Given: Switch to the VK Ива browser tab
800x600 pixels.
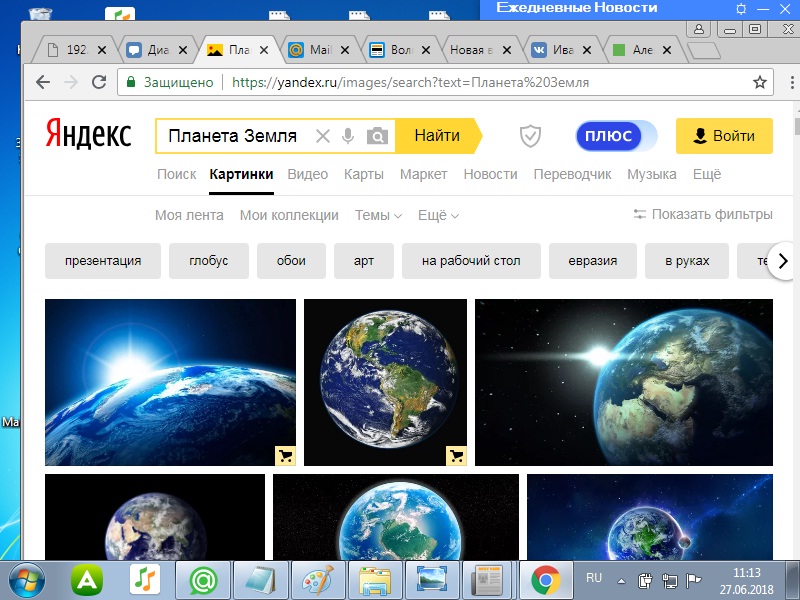Looking at the screenshot, I should click(x=562, y=50).
